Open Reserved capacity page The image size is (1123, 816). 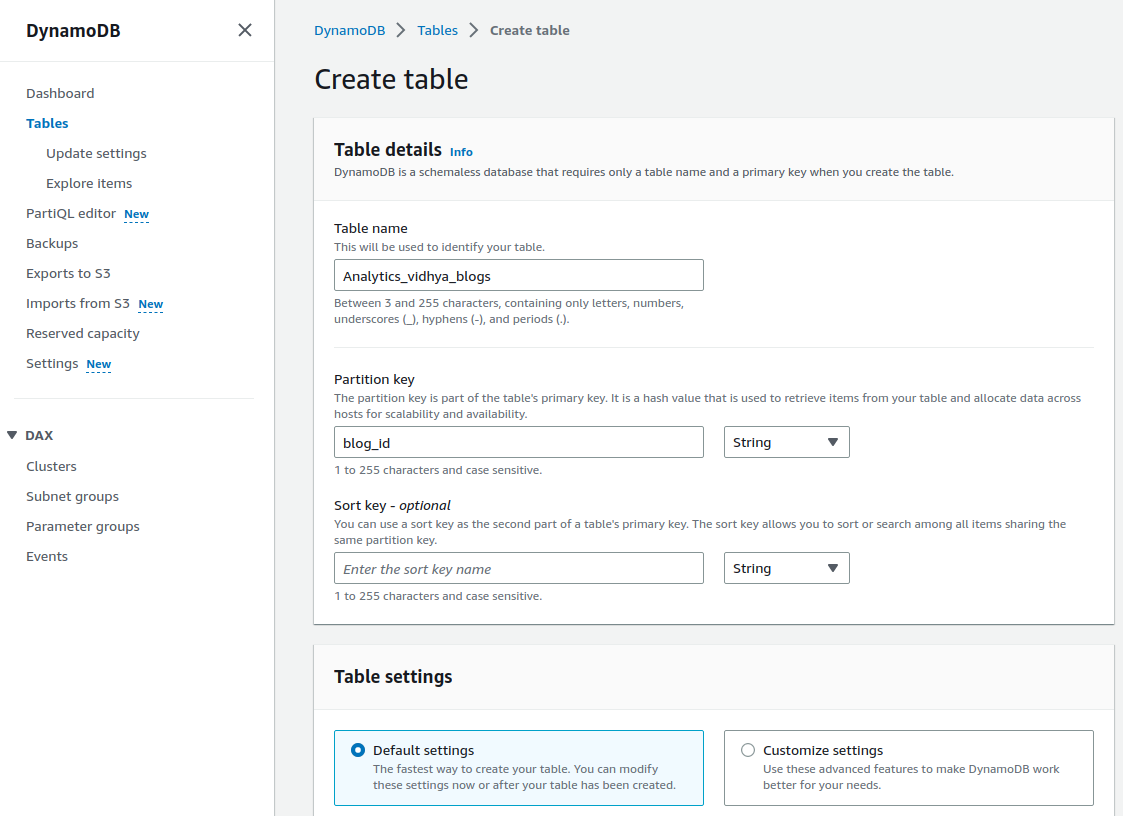(82, 334)
